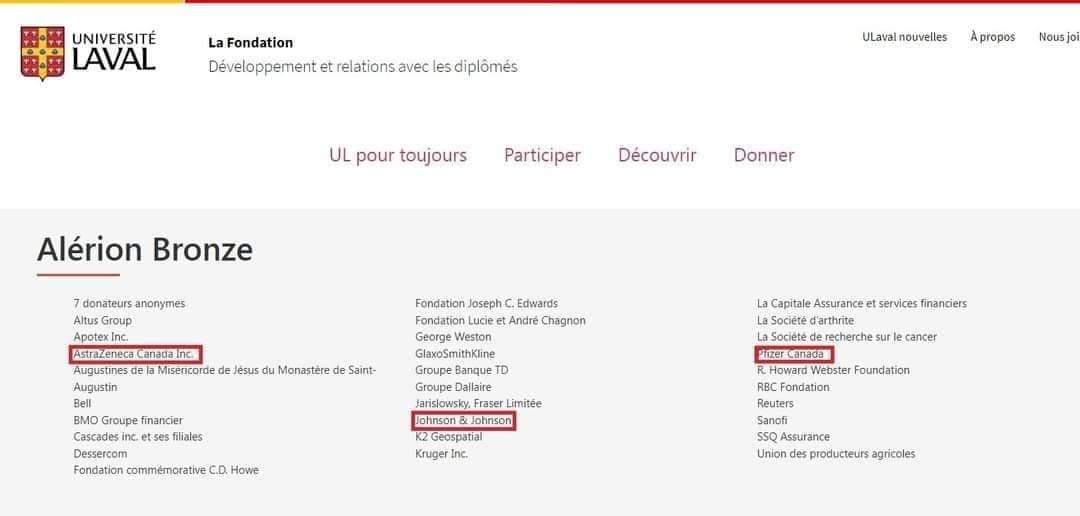Open the À propos link
This screenshot has height=516, width=1080.
(x=993, y=37)
